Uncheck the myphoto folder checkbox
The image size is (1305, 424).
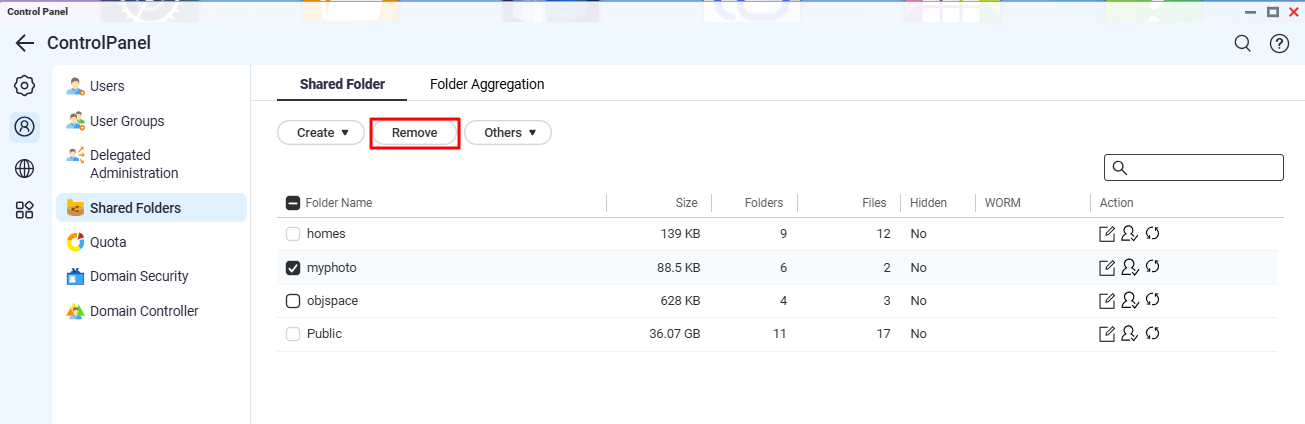tap(293, 268)
